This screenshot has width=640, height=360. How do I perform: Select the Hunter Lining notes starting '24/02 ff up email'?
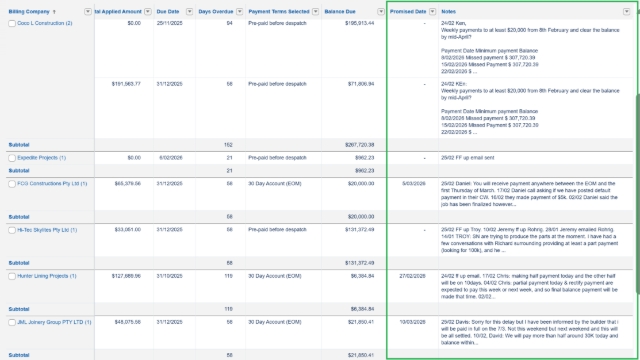pos(529,286)
